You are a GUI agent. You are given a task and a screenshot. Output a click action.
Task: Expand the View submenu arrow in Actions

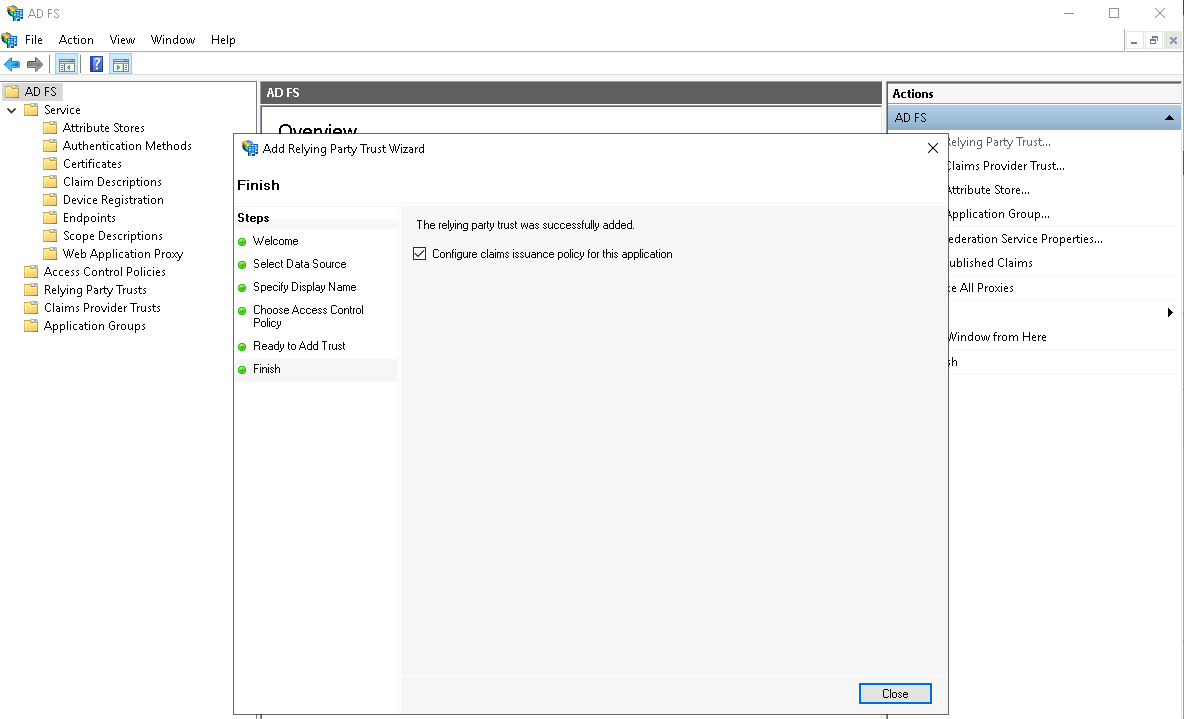point(1170,313)
